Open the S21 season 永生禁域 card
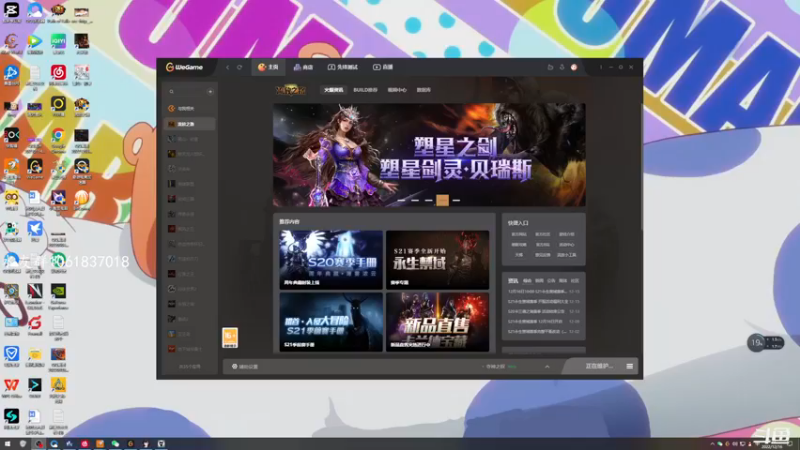 (x=437, y=259)
